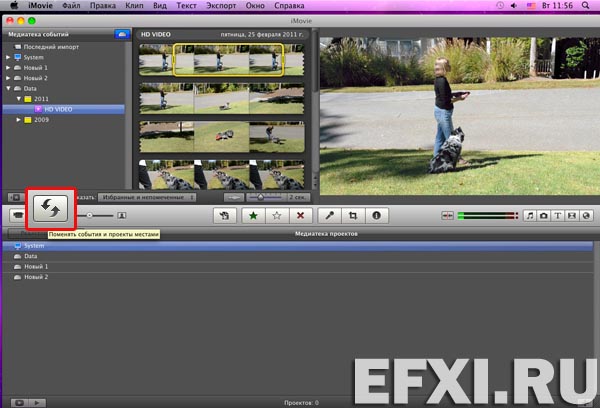The width and height of the screenshot is (600, 408).
Task: Expand Новый 2 in the event library
Action: click(8, 78)
